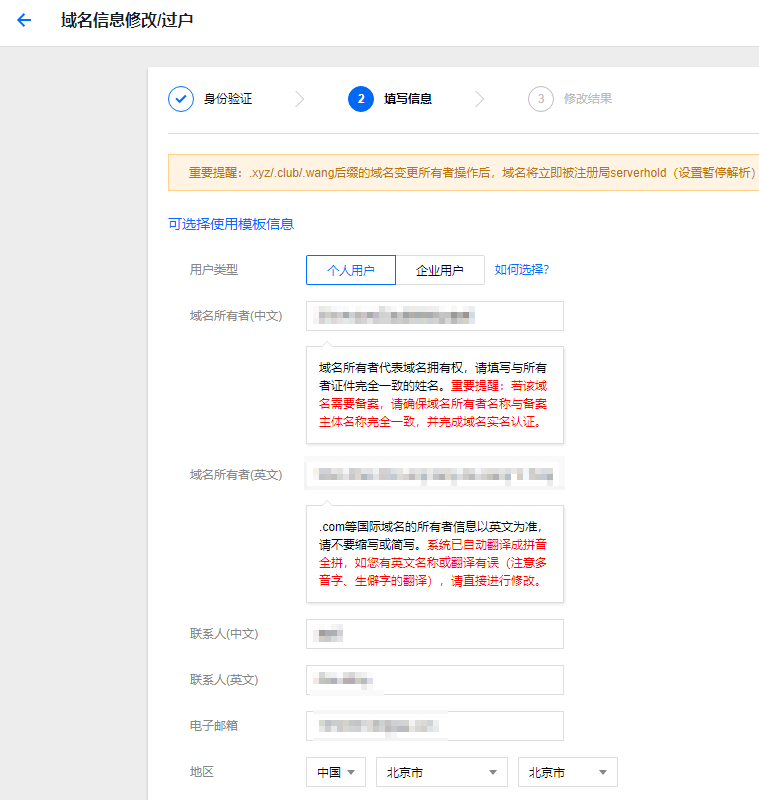The image size is (759, 800).
Task: Click the 联系人(中文) input field
Action: tap(435, 634)
